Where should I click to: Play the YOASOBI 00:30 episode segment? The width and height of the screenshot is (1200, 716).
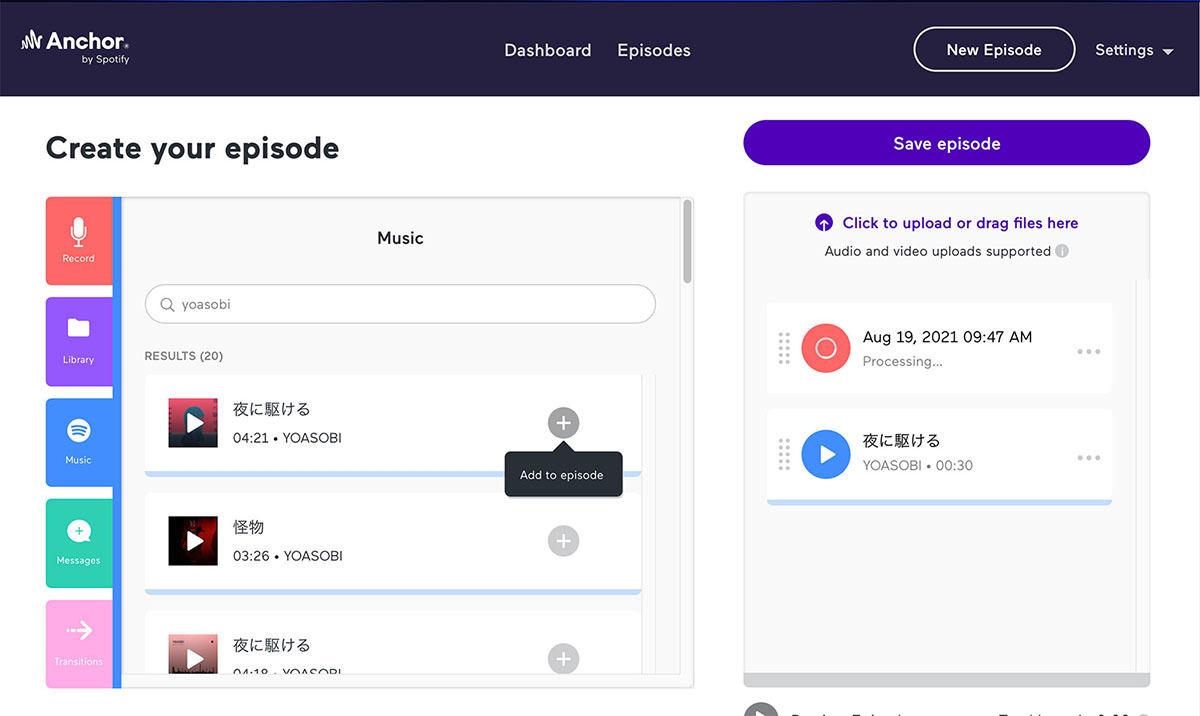pos(826,454)
